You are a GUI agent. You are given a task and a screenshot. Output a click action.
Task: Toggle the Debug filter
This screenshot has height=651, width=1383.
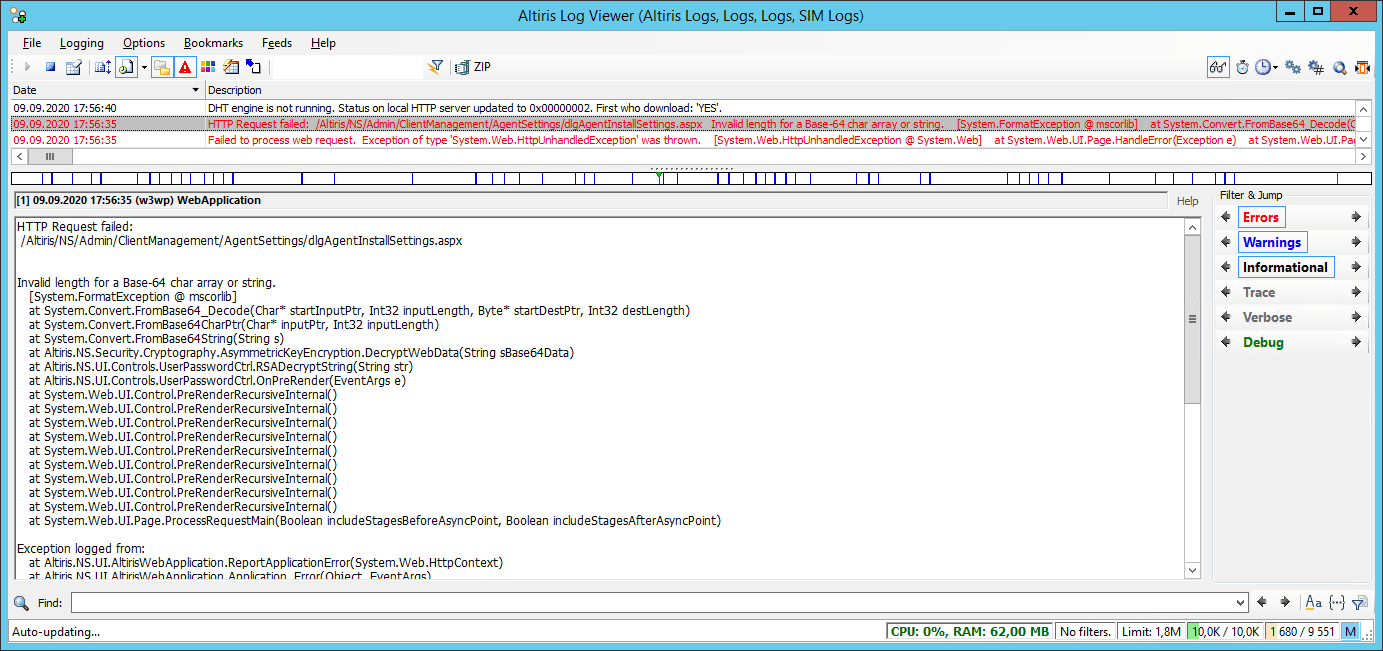[1263, 342]
